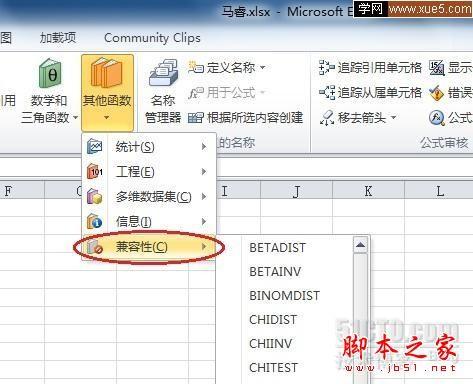Click the 多维数据集 cube icon
Image resolution: width=473 pixels, height=384 pixels.
click(95, 196)
